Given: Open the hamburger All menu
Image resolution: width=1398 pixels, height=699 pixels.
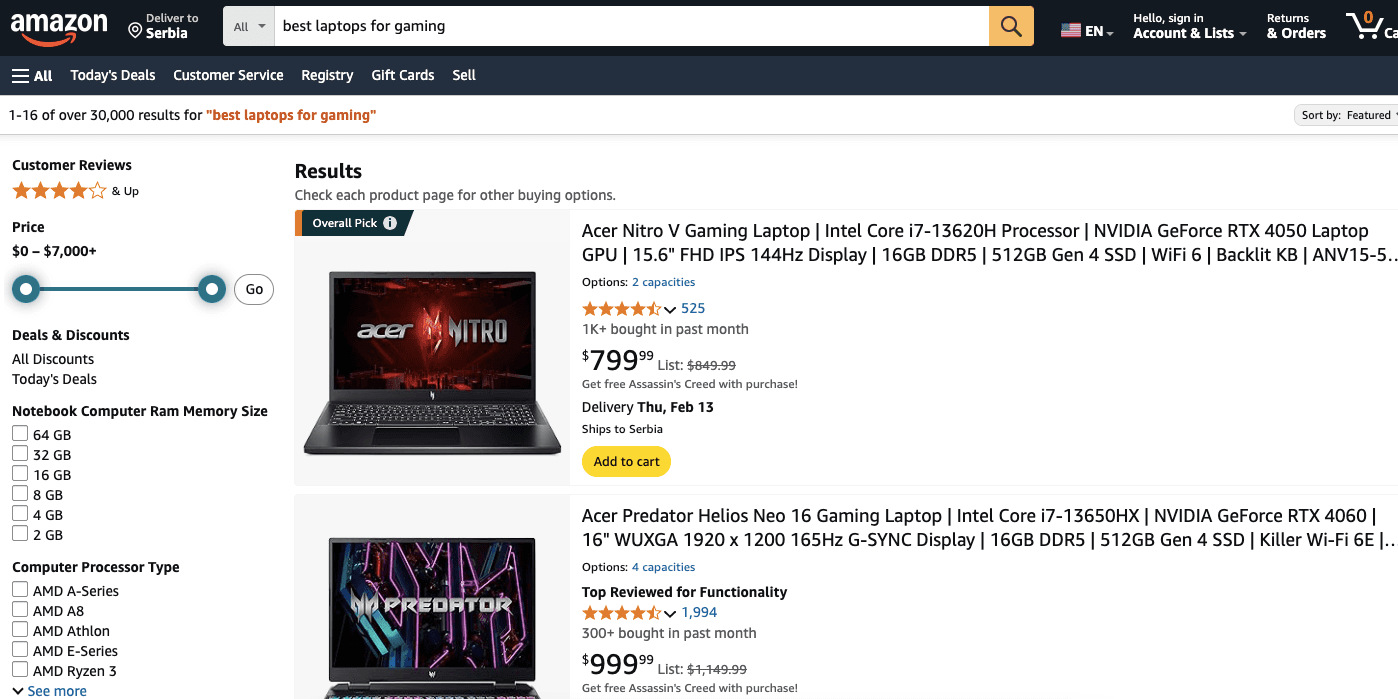Looking at the screenshot, I should 32,75.
